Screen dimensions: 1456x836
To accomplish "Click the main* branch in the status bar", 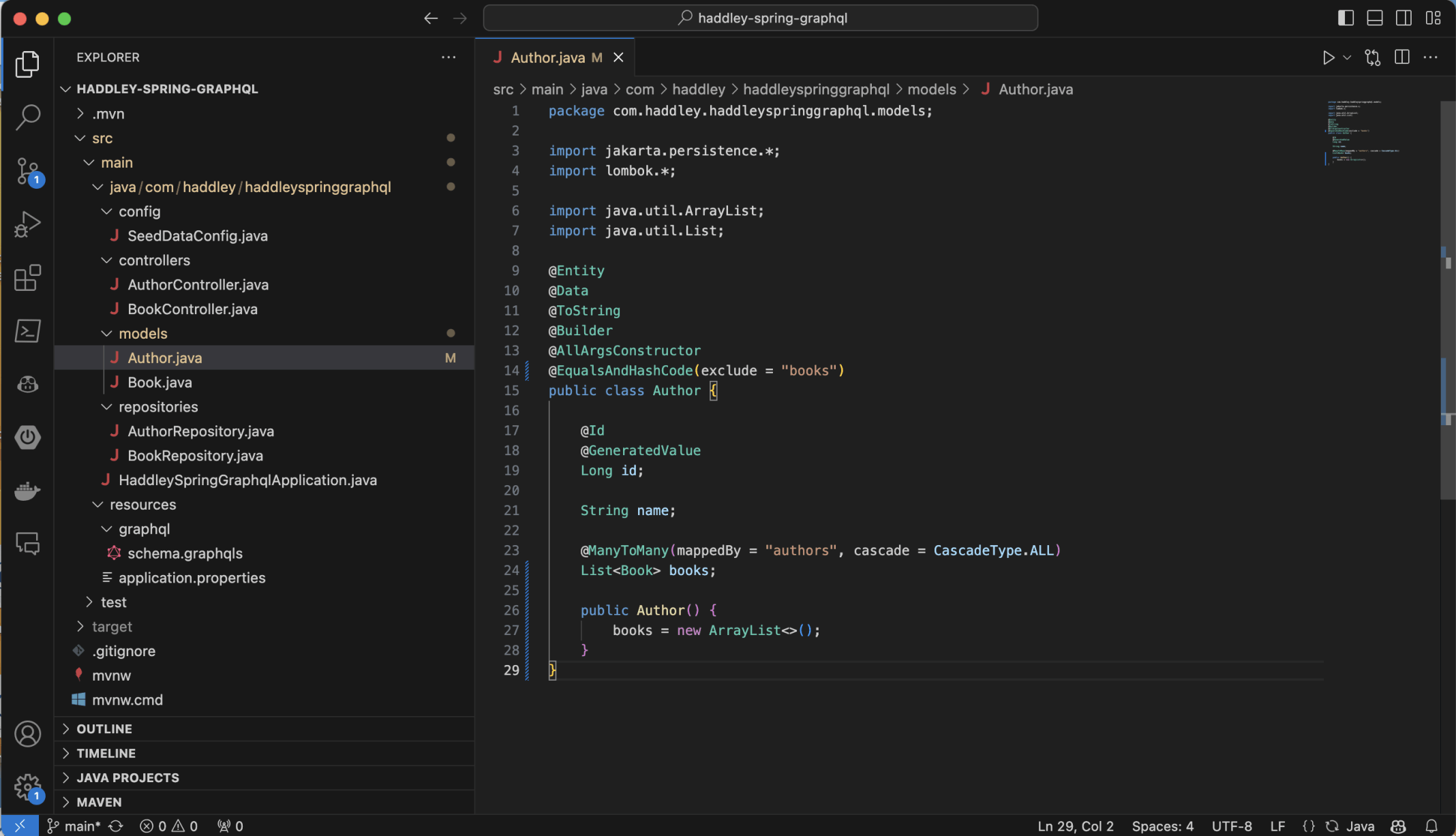I will pos(82,826).
